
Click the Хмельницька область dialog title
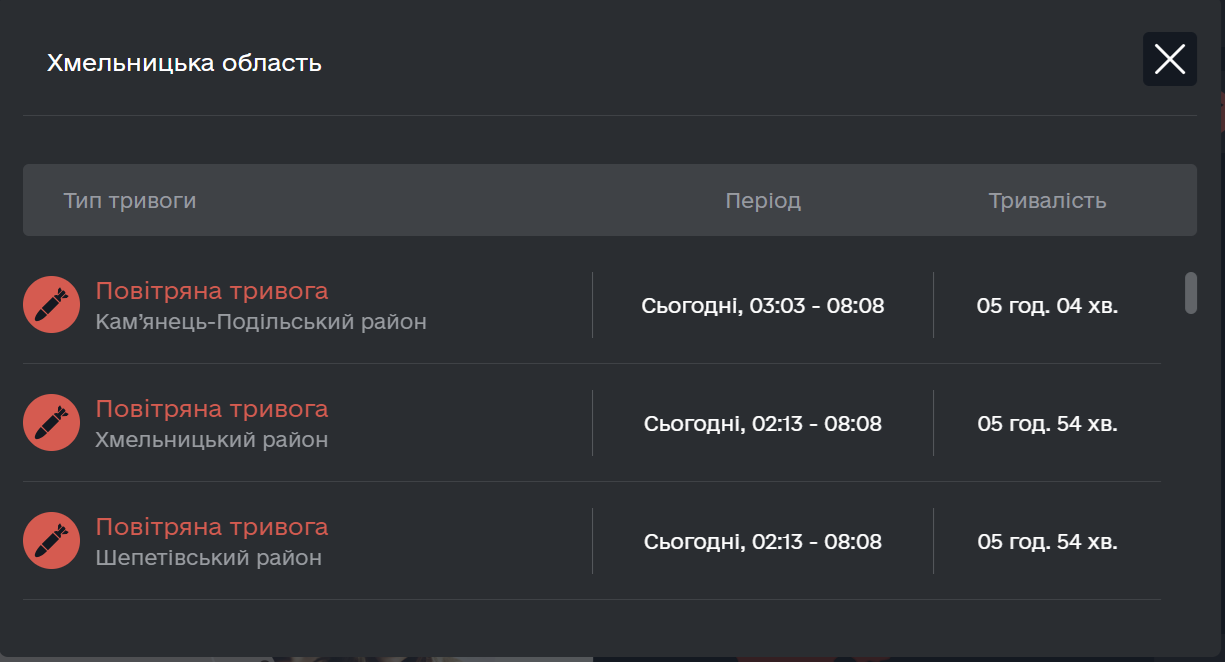coord(184,64)
